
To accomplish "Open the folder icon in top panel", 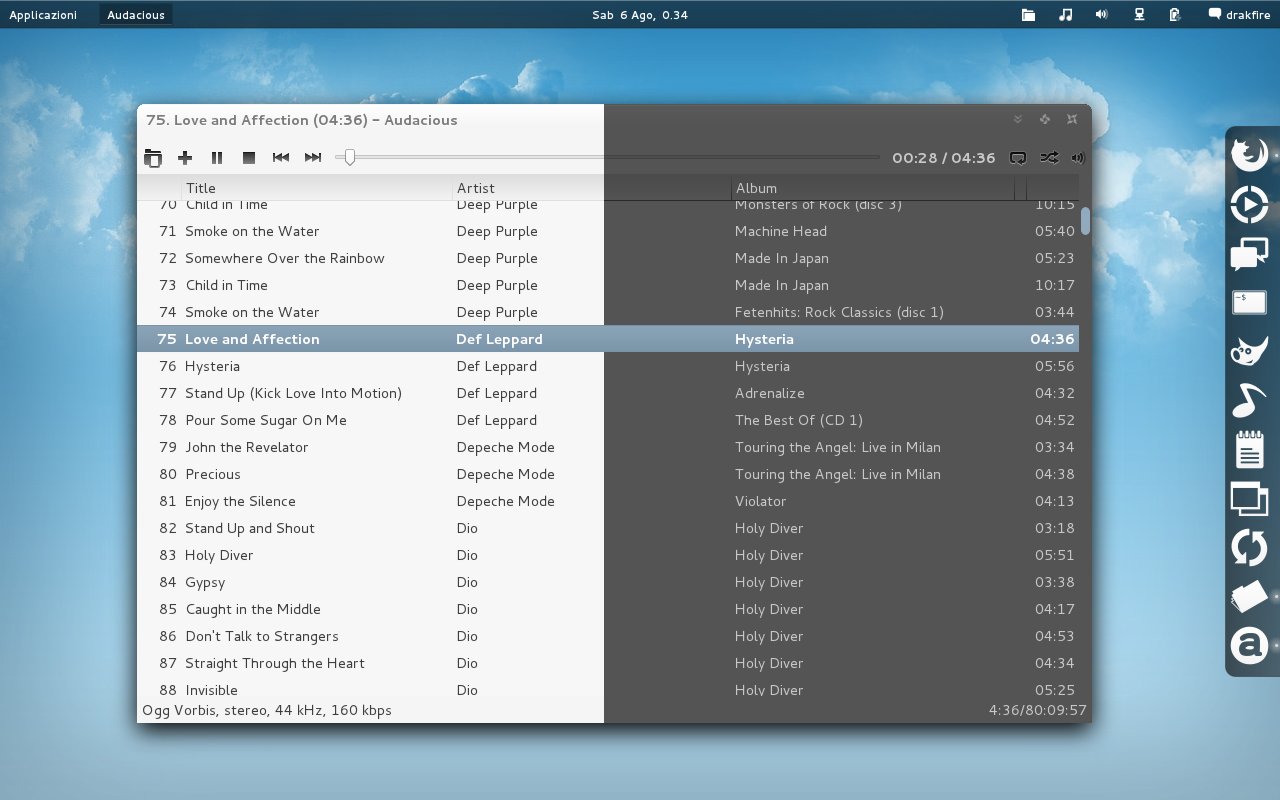I will pyautogui.click(x=1028, y=15).
